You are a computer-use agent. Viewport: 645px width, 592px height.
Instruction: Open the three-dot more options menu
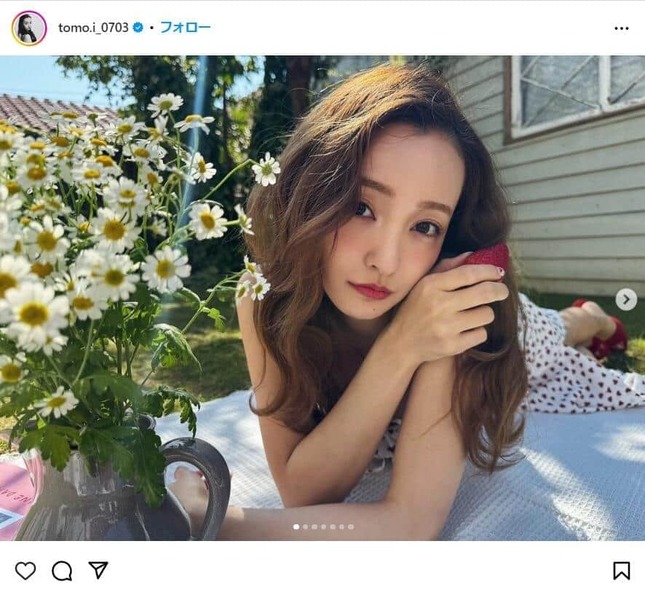pos(622,28)
